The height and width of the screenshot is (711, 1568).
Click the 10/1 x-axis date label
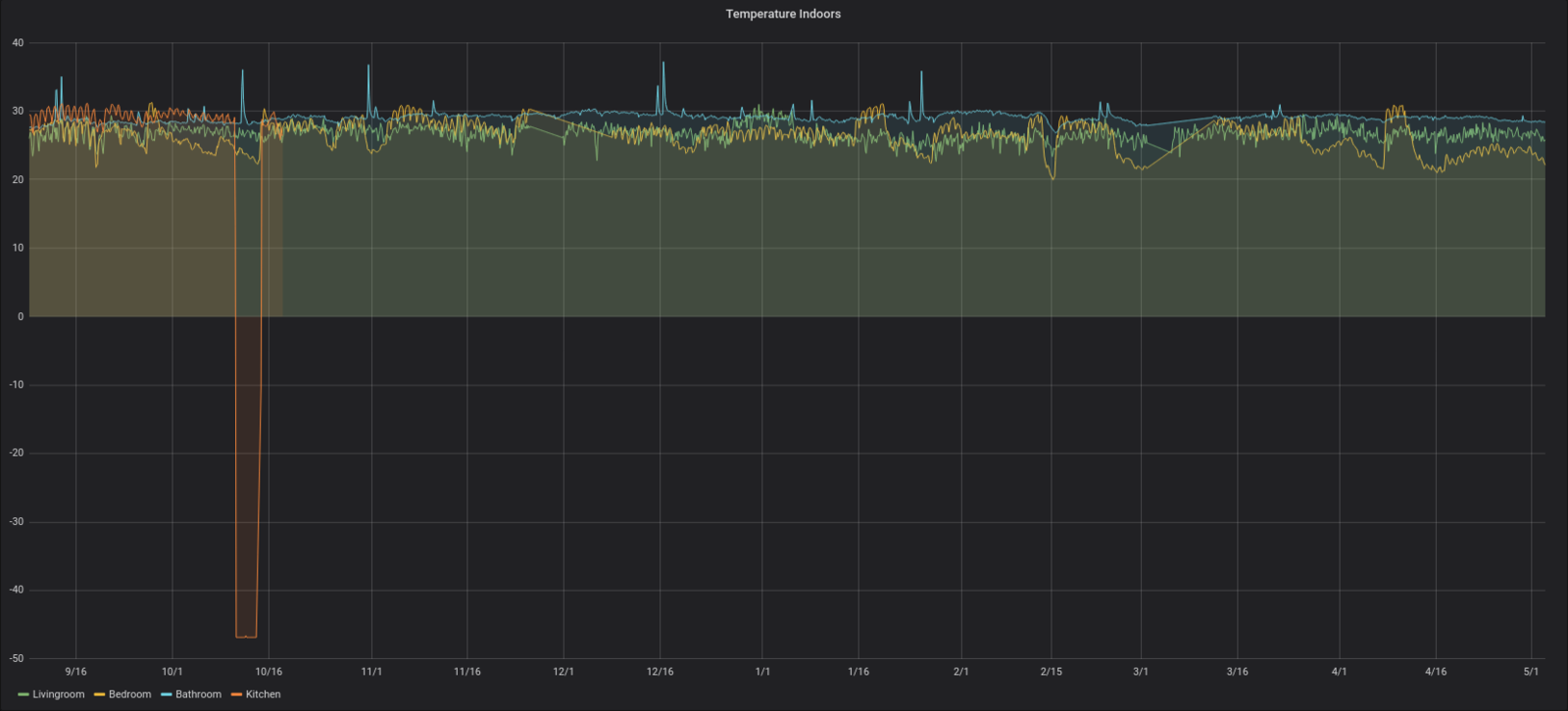coord(172,672)
